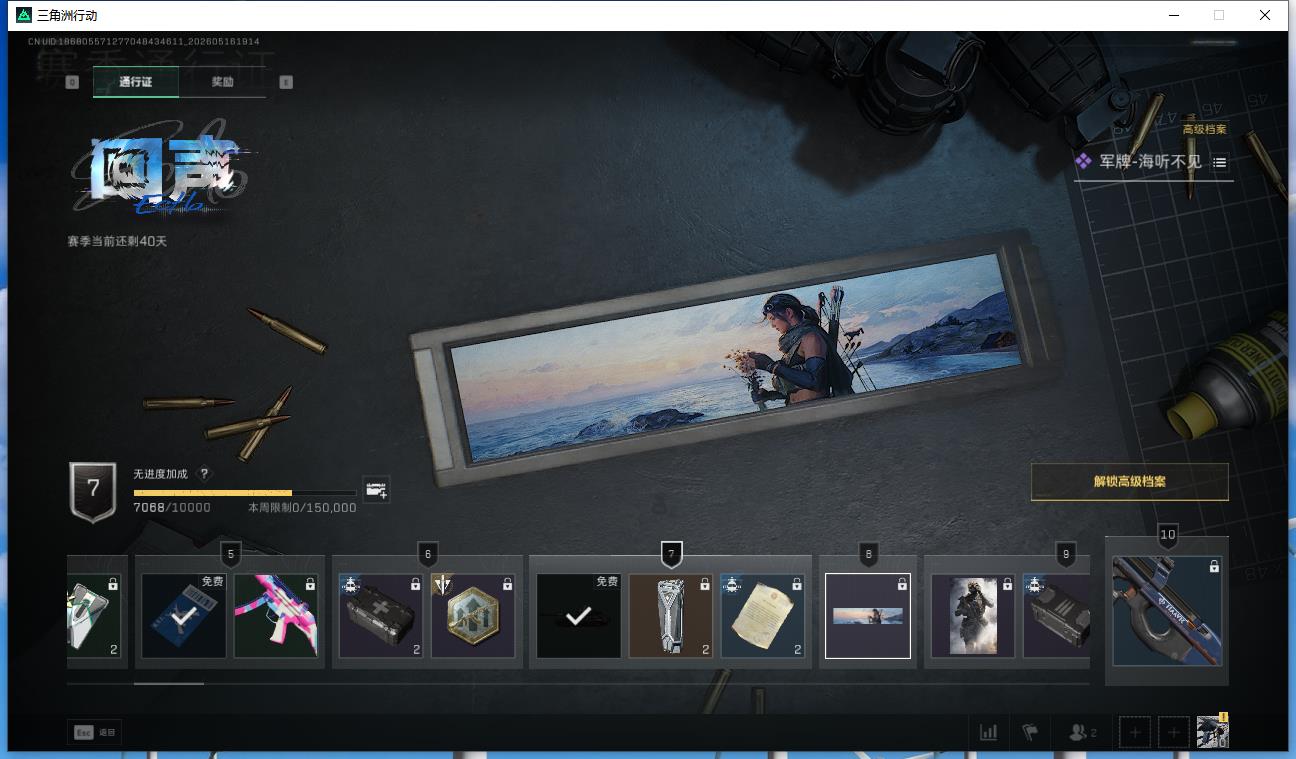Click the E key hint beside 奖励
Viewport: 1296px width, 759px height.
pyautogui.click(x=286, y=82)
